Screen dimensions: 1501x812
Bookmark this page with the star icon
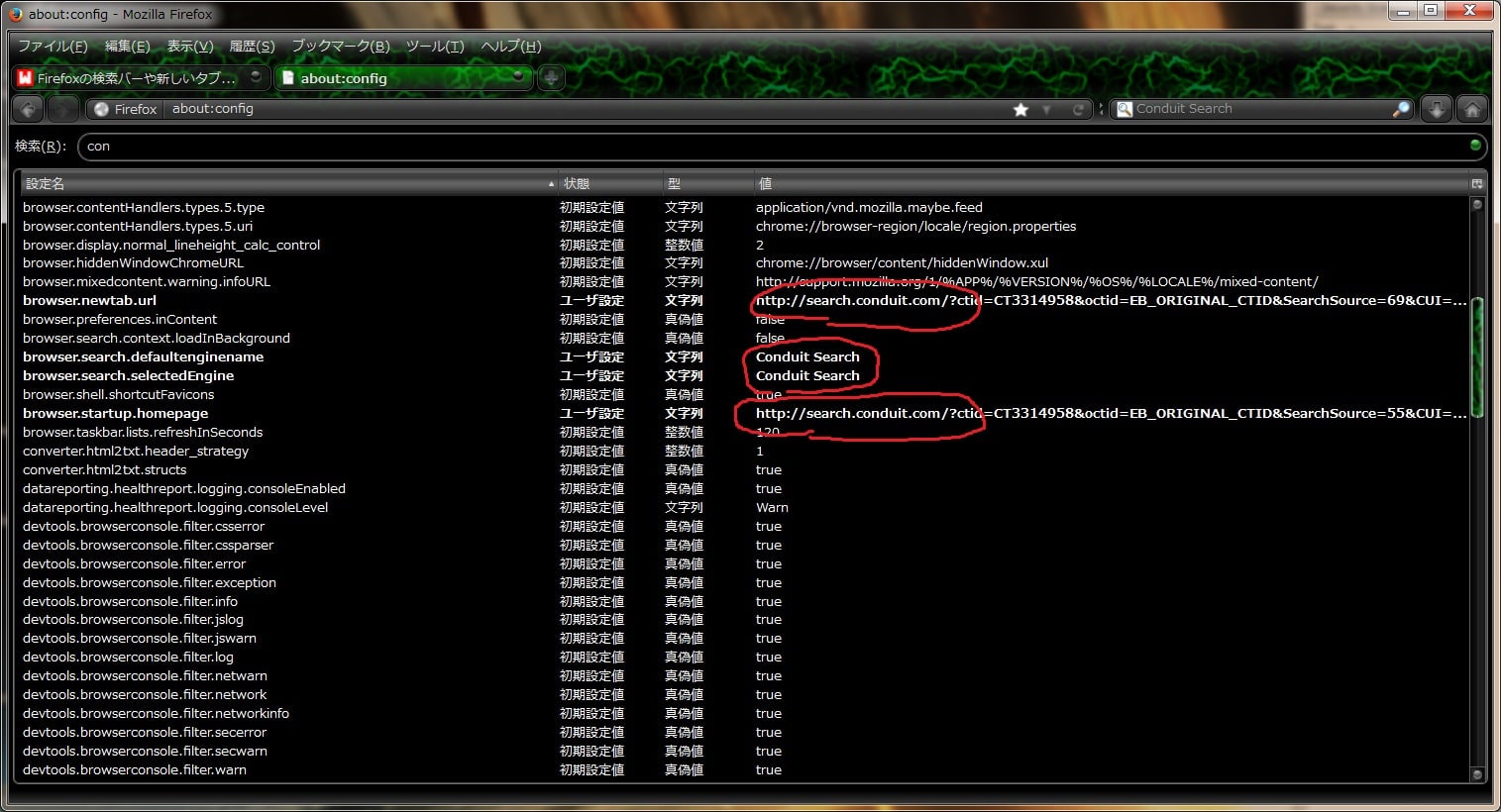[x=1020, y=109]
